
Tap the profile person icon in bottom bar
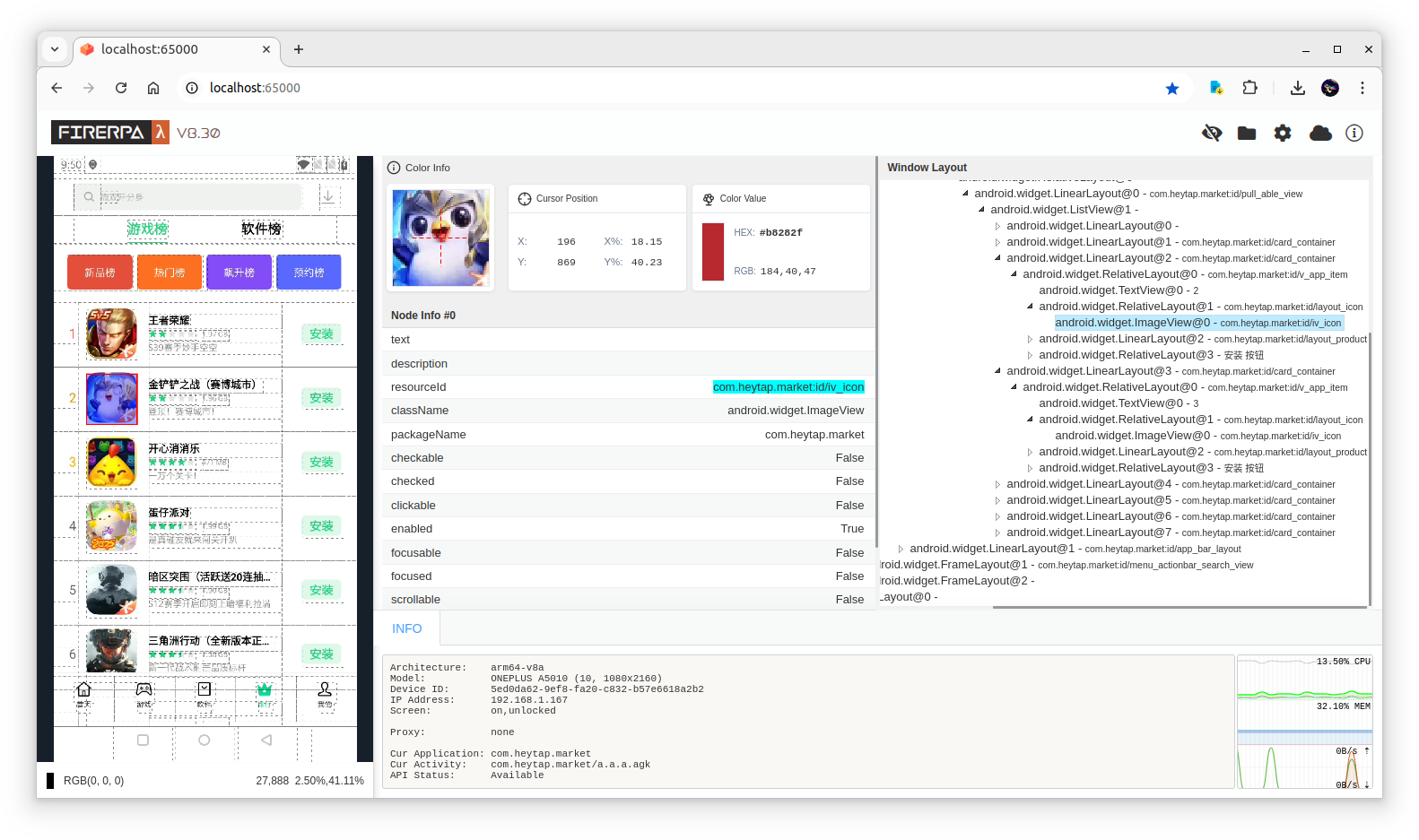[325, 689]
